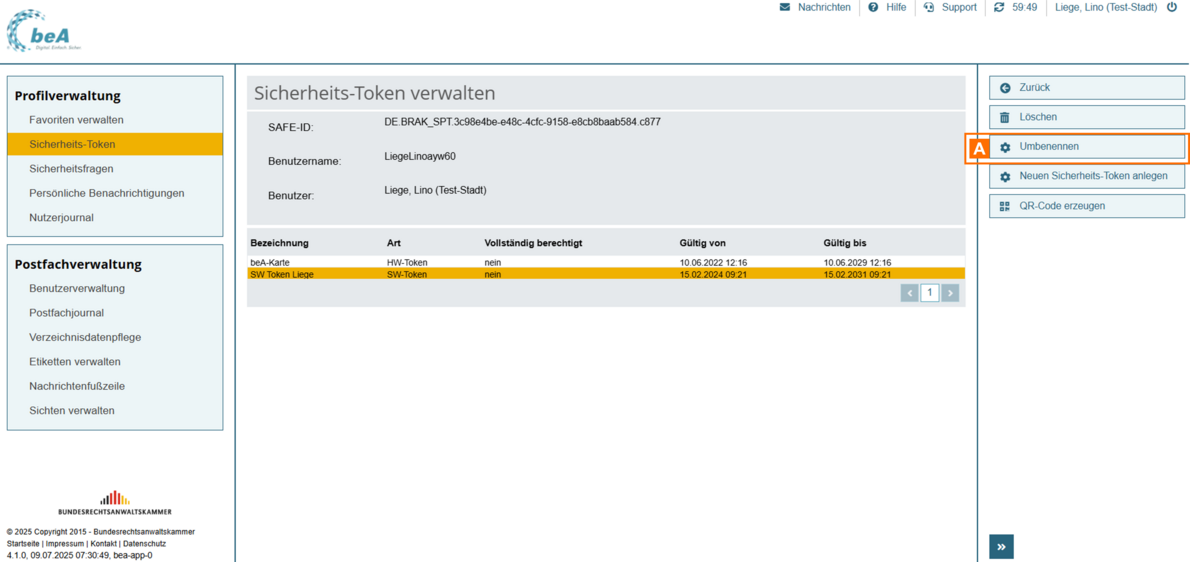Click the power logout icon

pyautogui.click(x=1172, y=7)
